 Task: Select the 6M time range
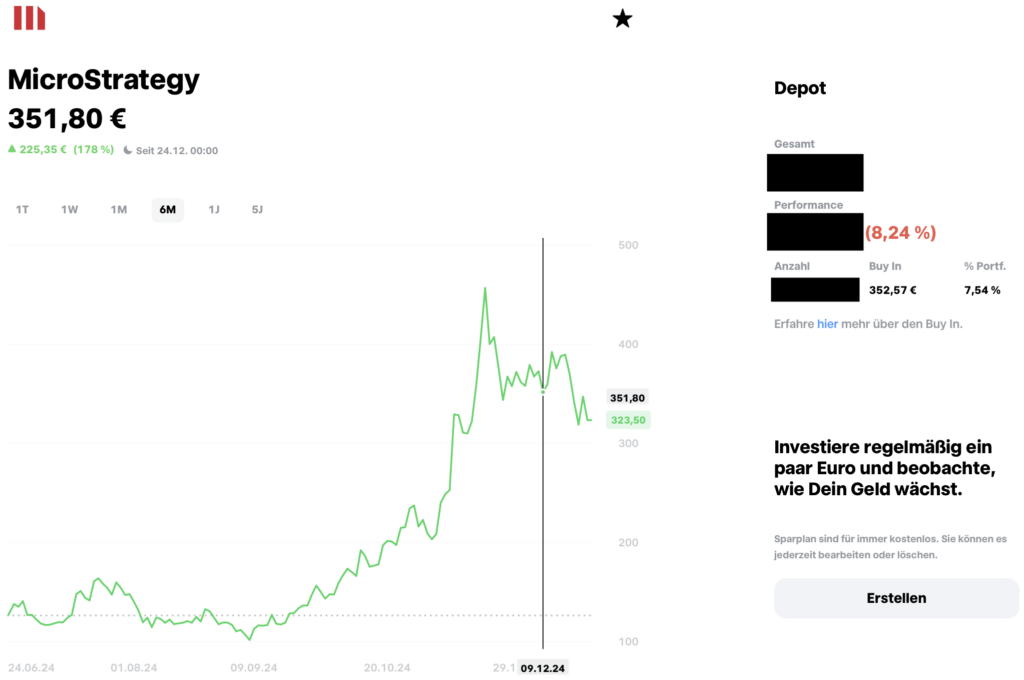click(168, 210)
